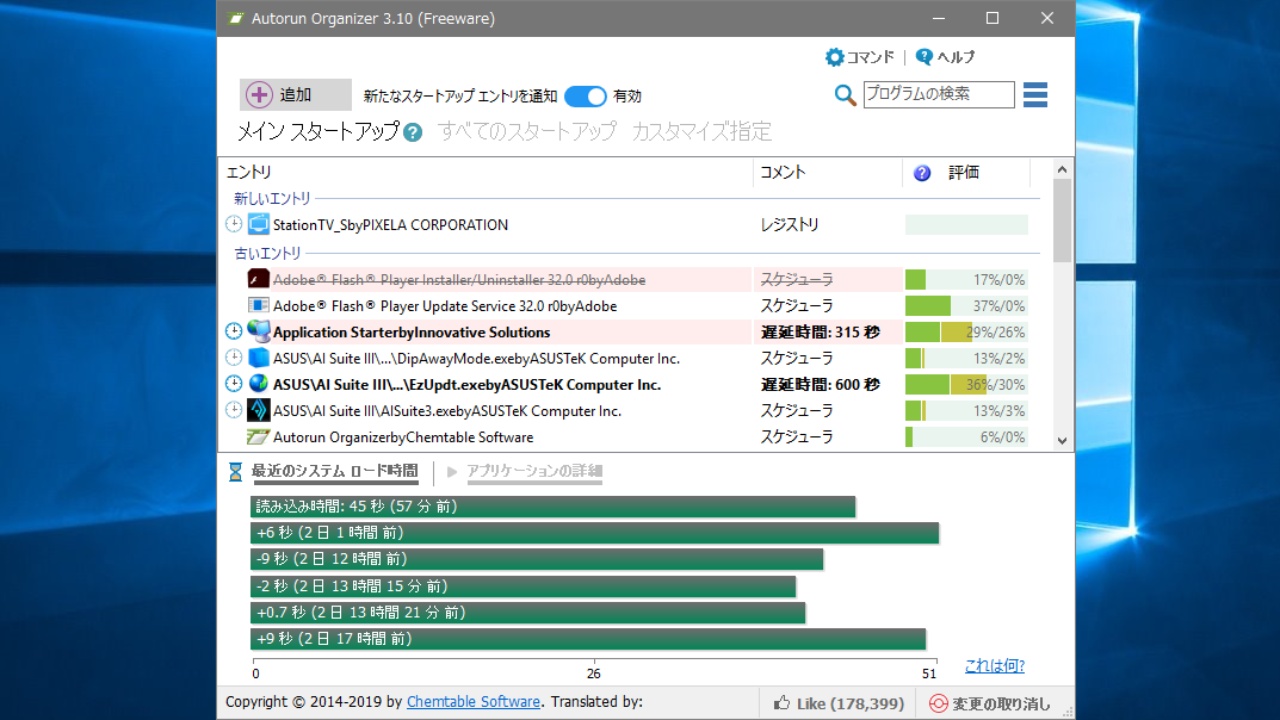Click the Adobe Flash Player Installer icon
Viewport: 1280px width, 720px height.
point(259,279)
